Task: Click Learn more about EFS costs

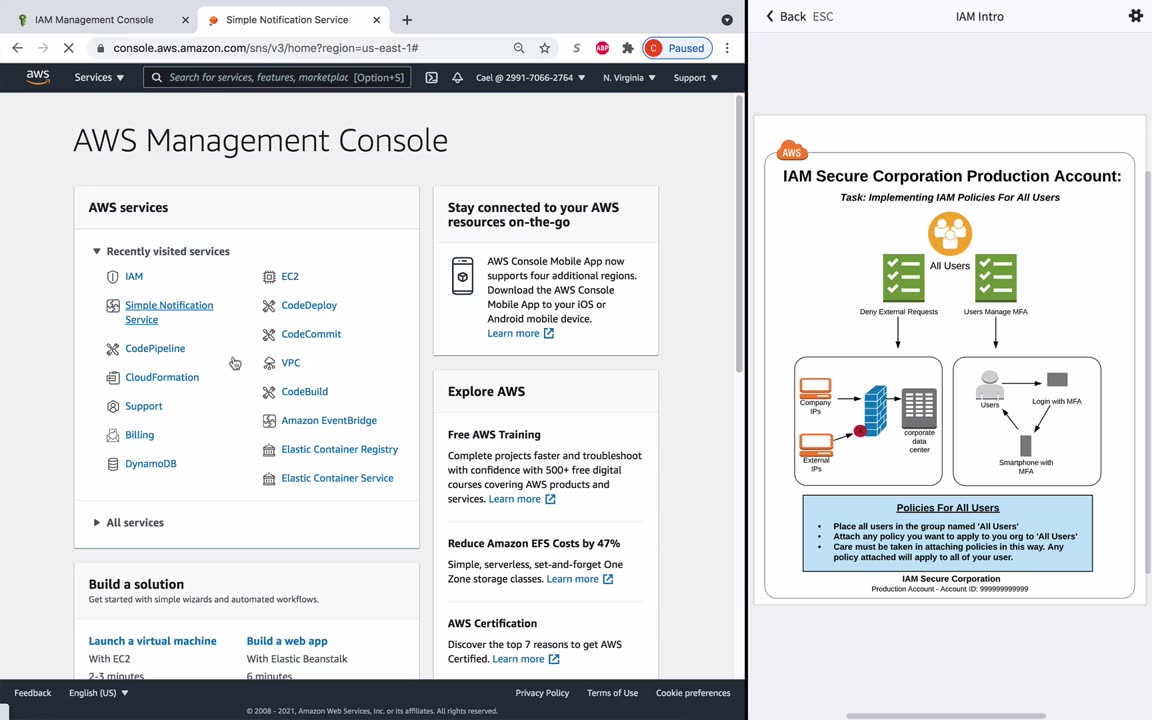Action: tap(580, 579)
